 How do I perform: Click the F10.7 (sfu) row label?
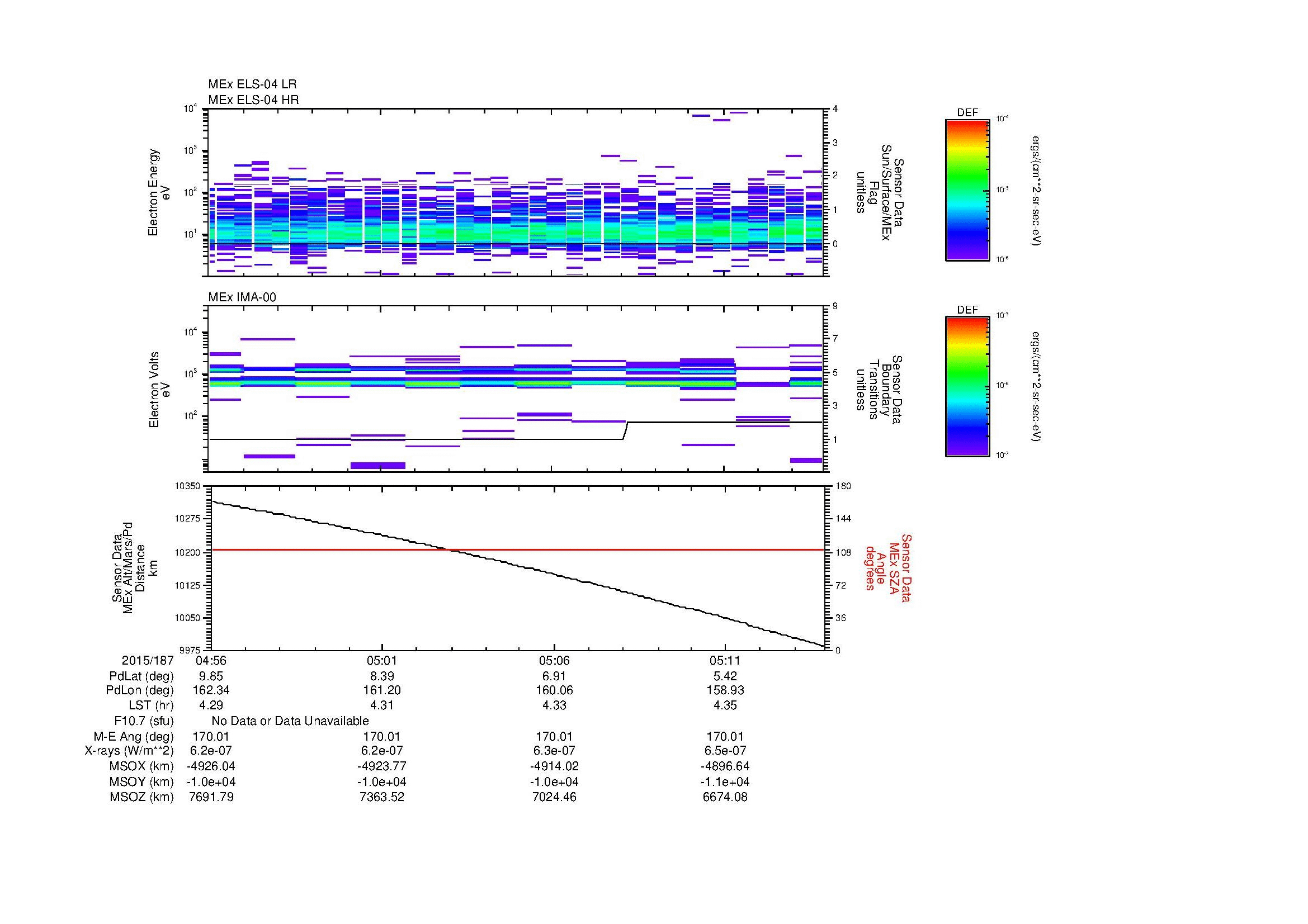coord(144,721)
